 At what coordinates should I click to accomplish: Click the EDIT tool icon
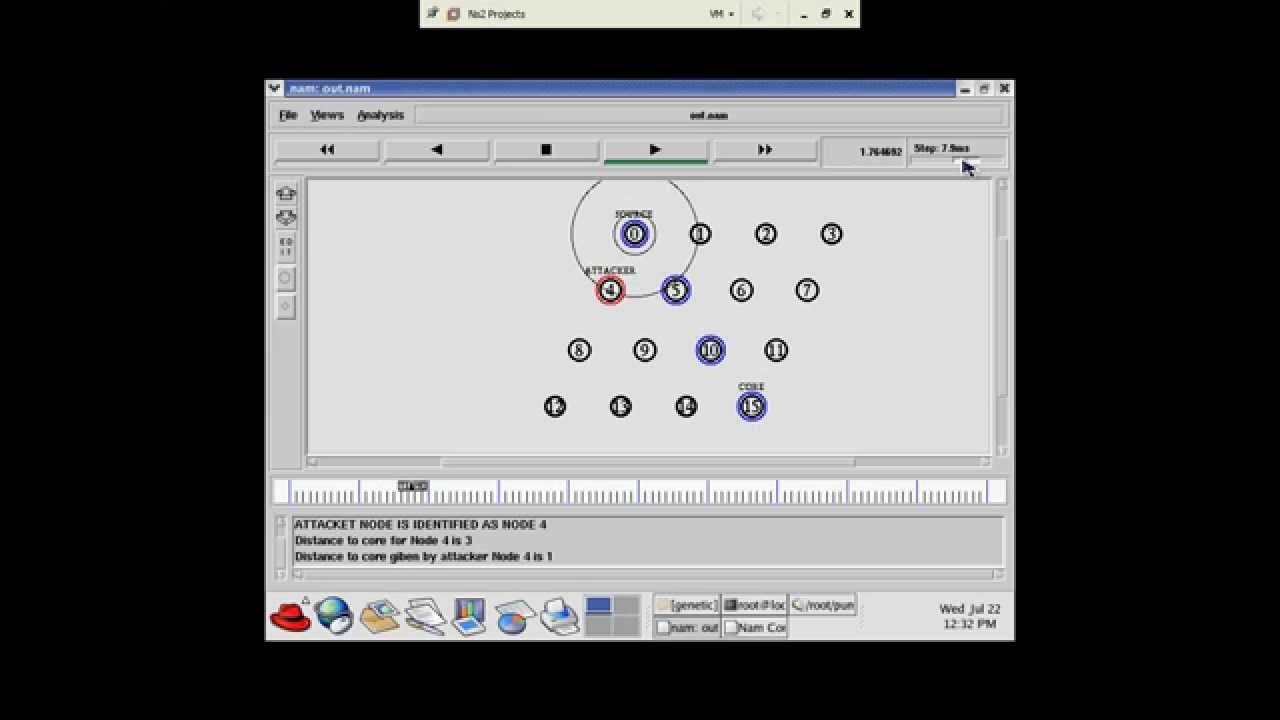(x=286, y=246)
